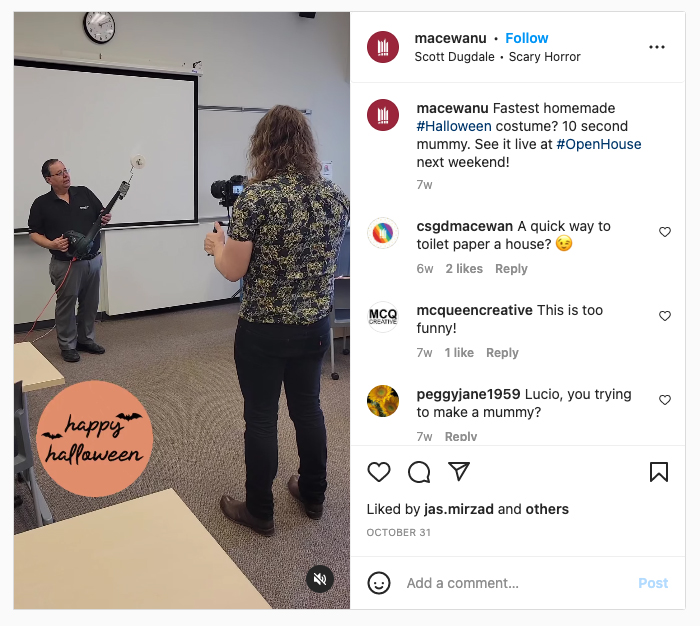Open the three-dot more options menu
Screen dimensions: 700x626
click(x=657, y=47)
